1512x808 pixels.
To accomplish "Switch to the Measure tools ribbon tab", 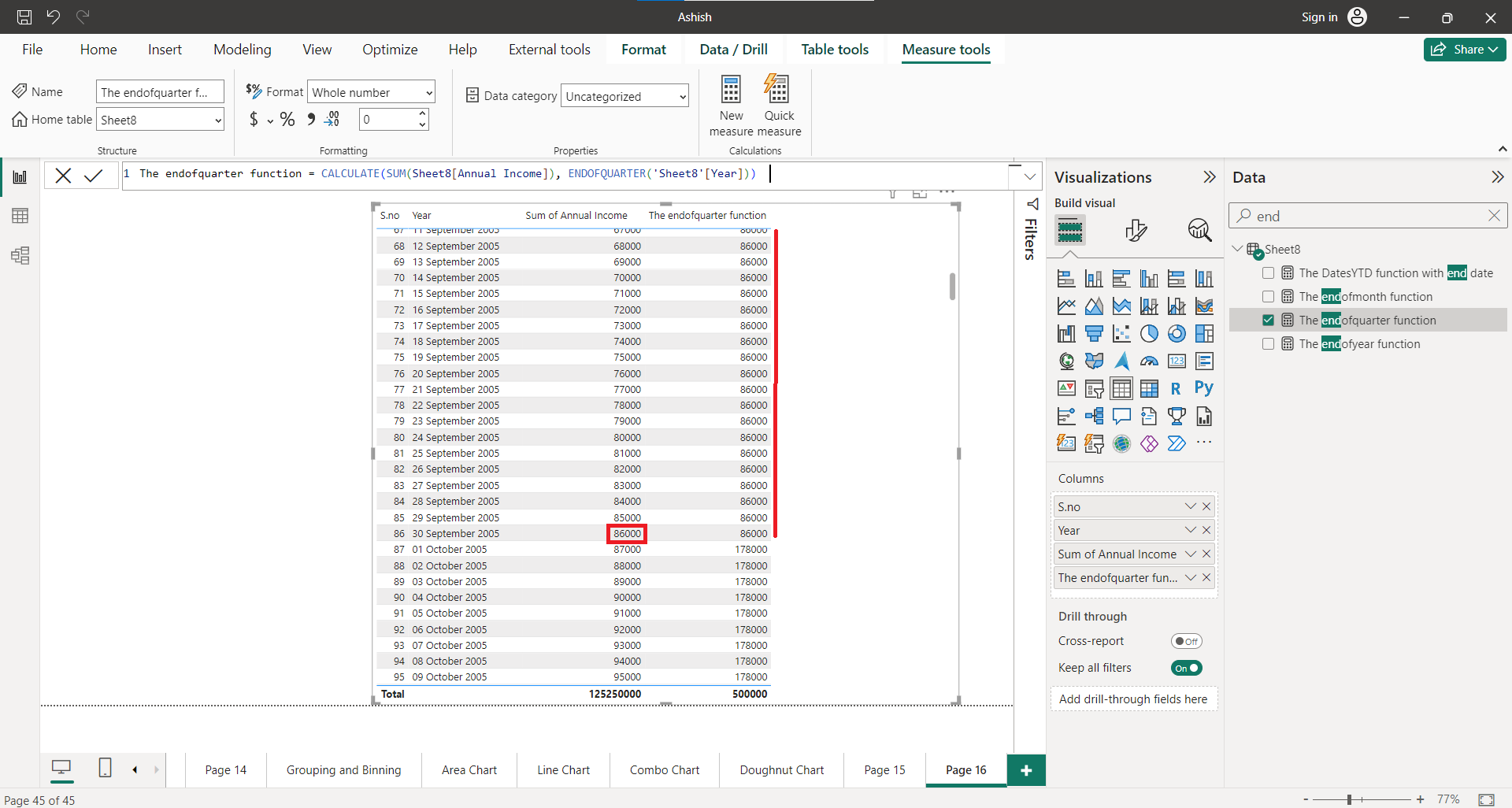I will point(946,49).
